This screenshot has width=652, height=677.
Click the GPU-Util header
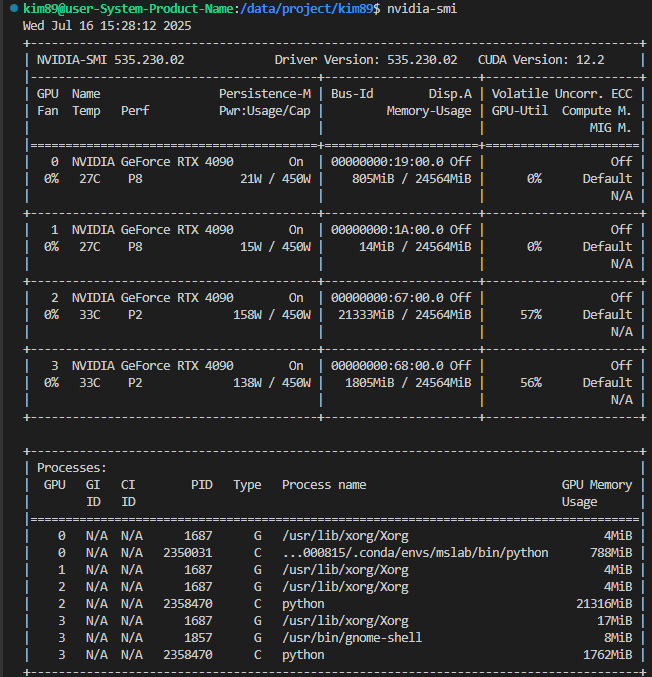point(520,111)
